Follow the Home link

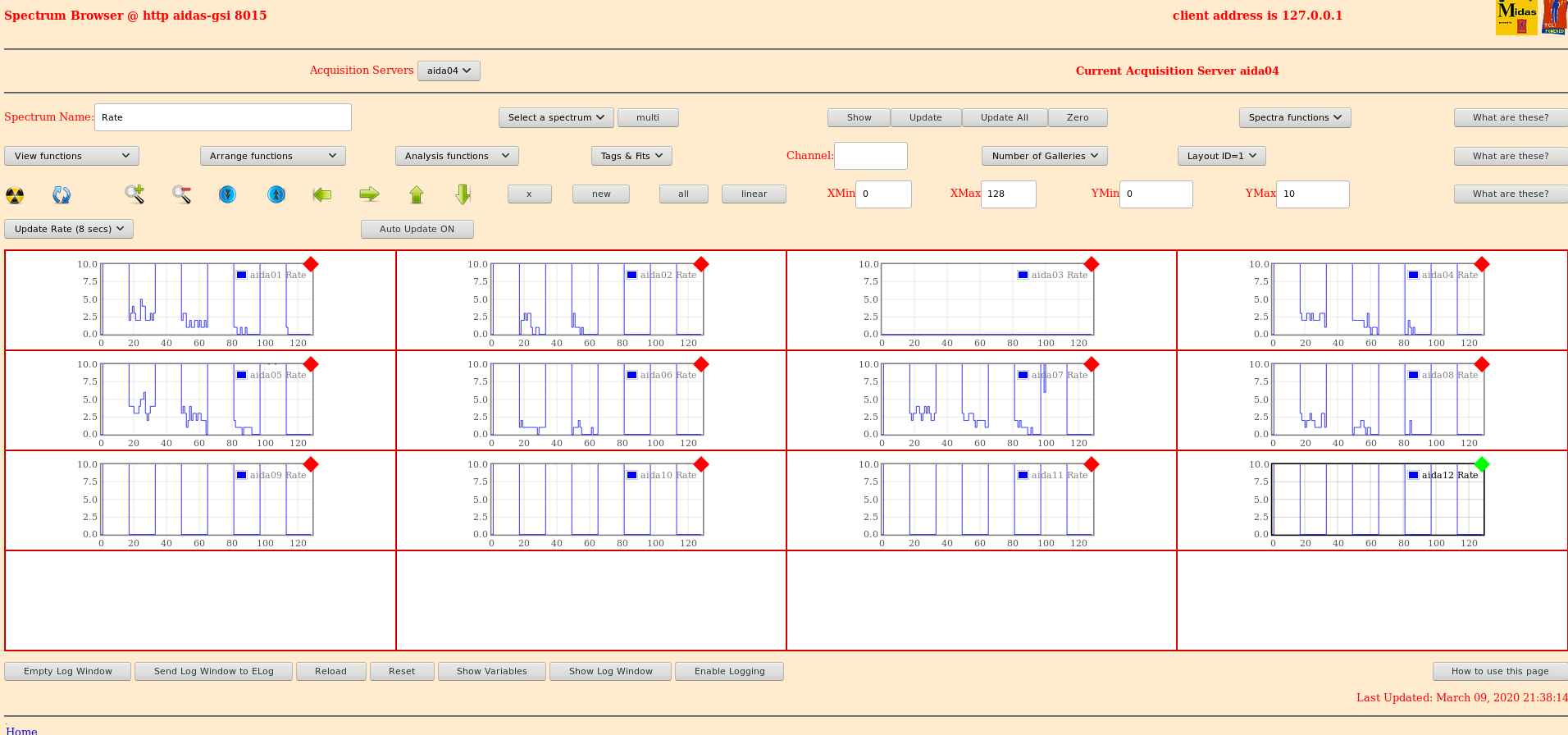[21, 730]
